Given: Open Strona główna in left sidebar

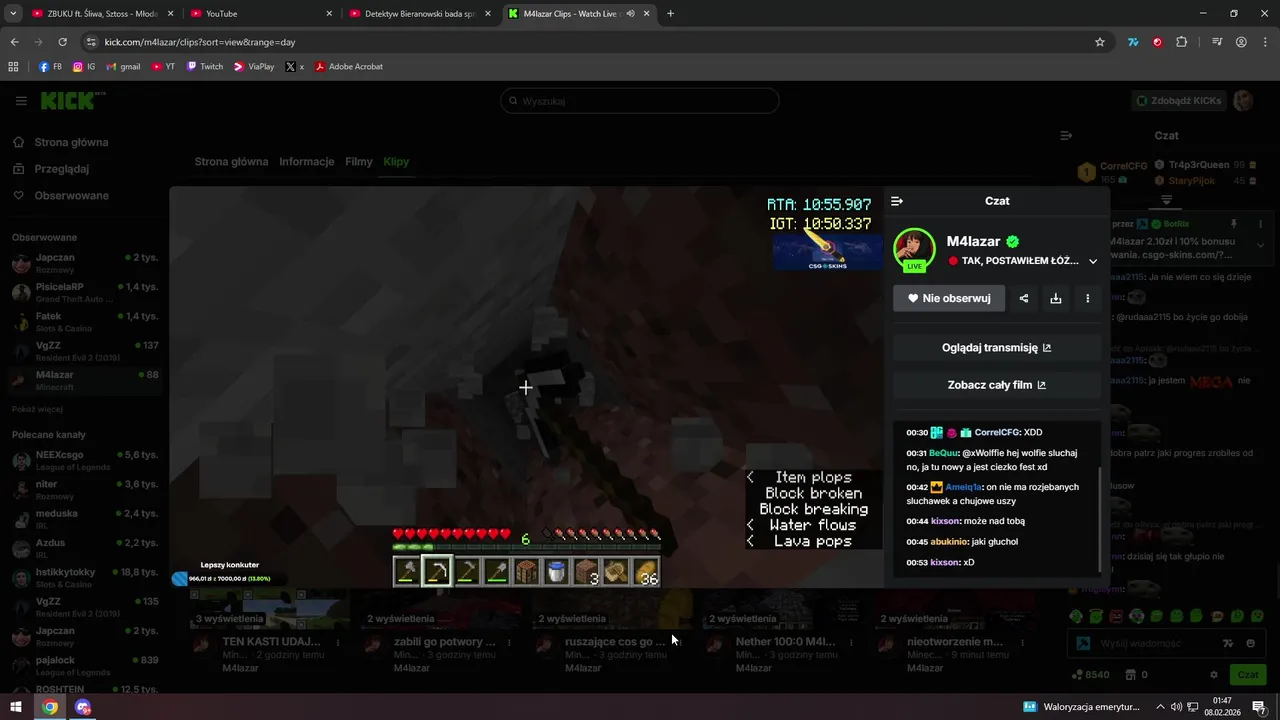Looking at the screenshot, I should tap(71, 142).
